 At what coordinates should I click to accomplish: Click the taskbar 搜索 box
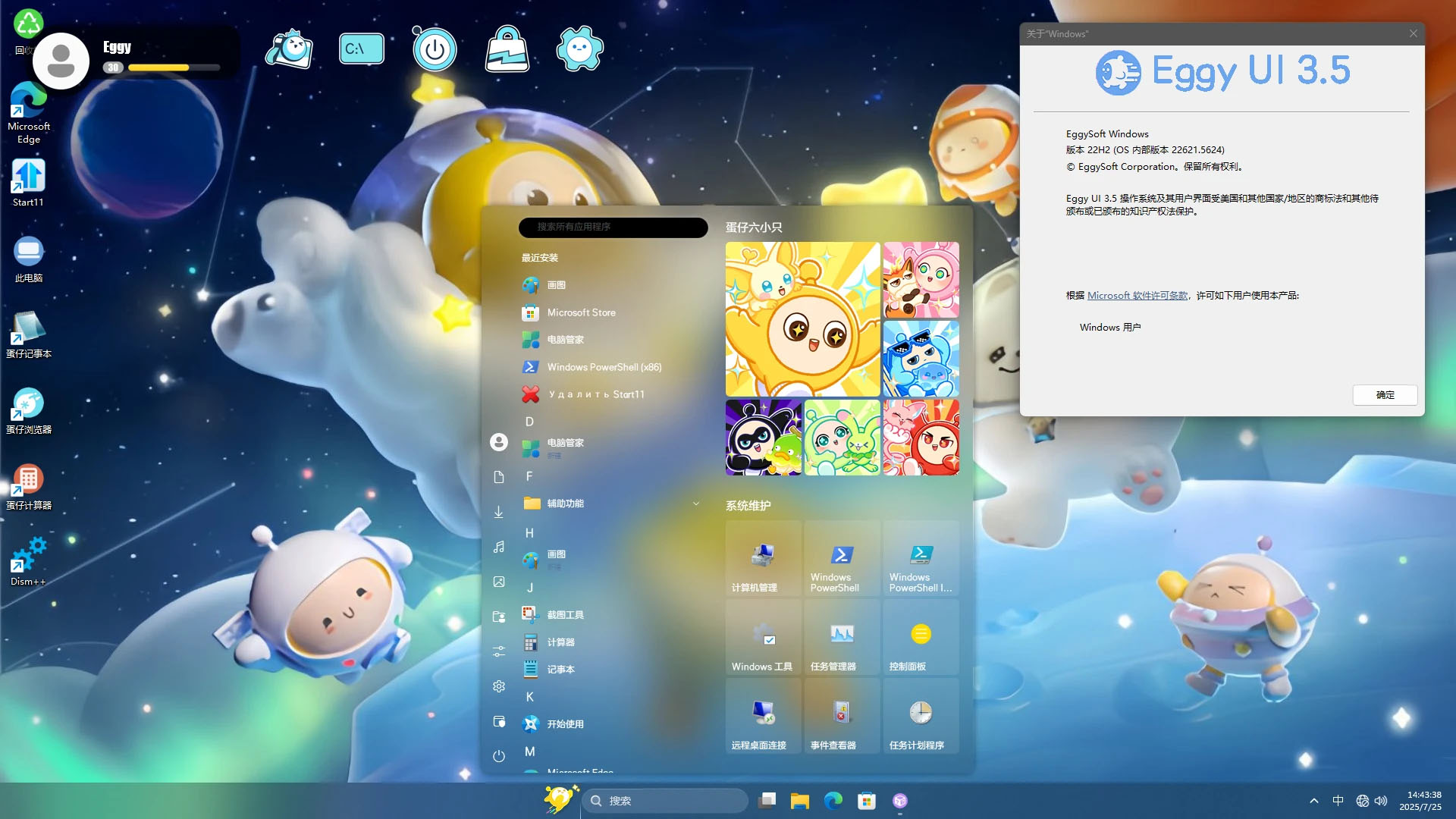(664, 801)
